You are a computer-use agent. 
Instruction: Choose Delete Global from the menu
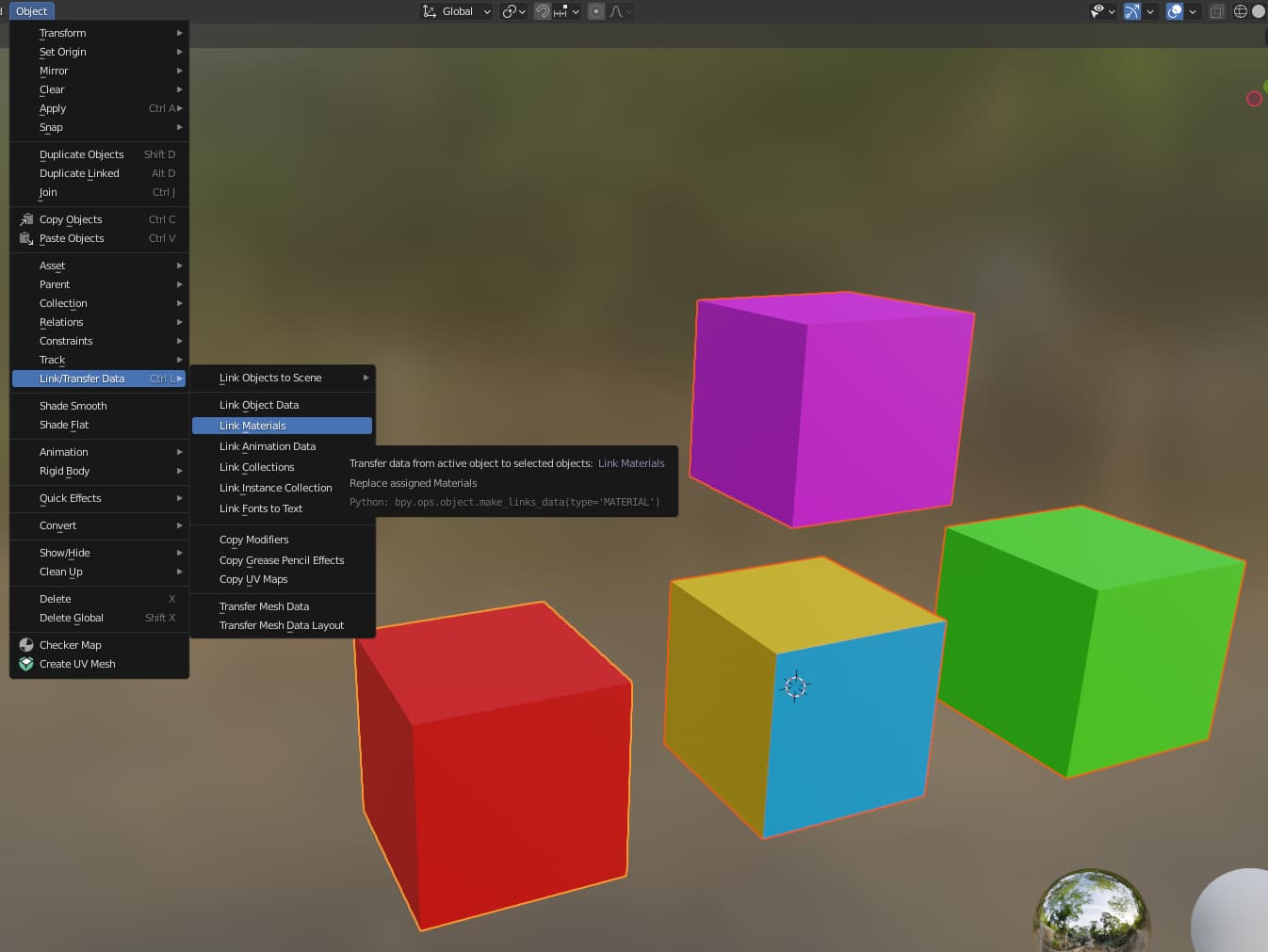point(99,618)
